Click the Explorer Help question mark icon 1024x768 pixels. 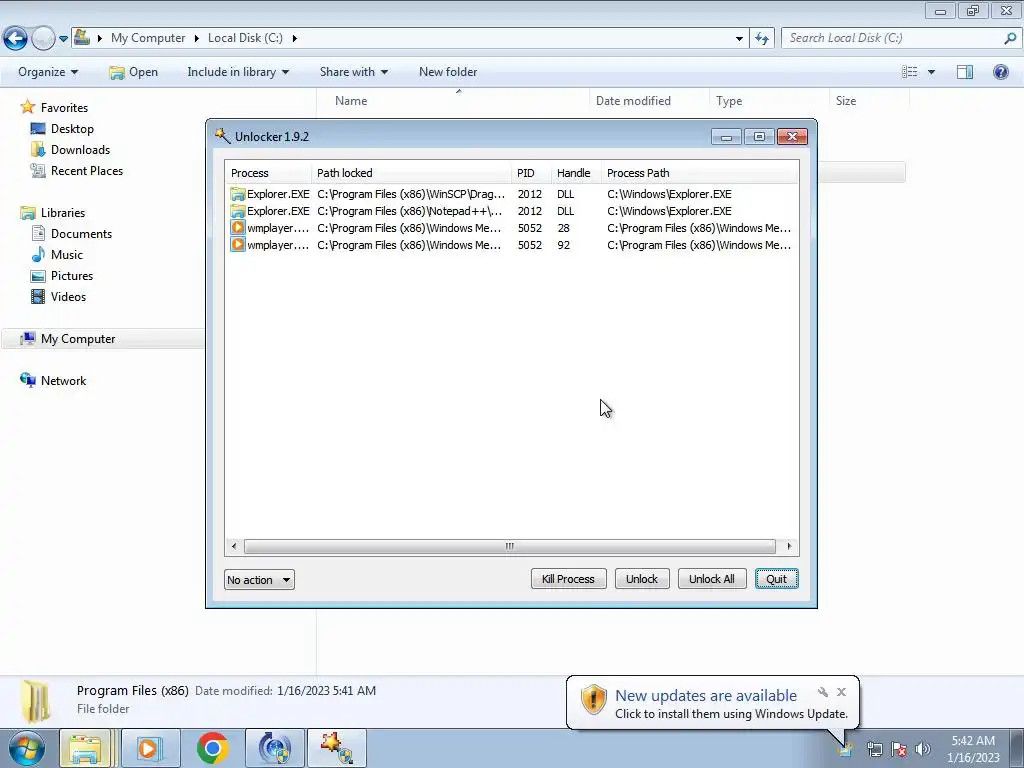pos(1000,72)
